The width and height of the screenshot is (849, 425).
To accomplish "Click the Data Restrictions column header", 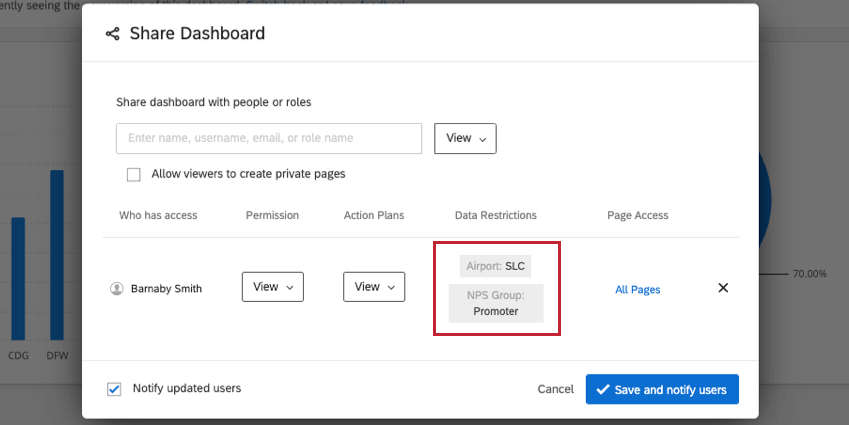I will pyautogui.click(x=495, y=215).
